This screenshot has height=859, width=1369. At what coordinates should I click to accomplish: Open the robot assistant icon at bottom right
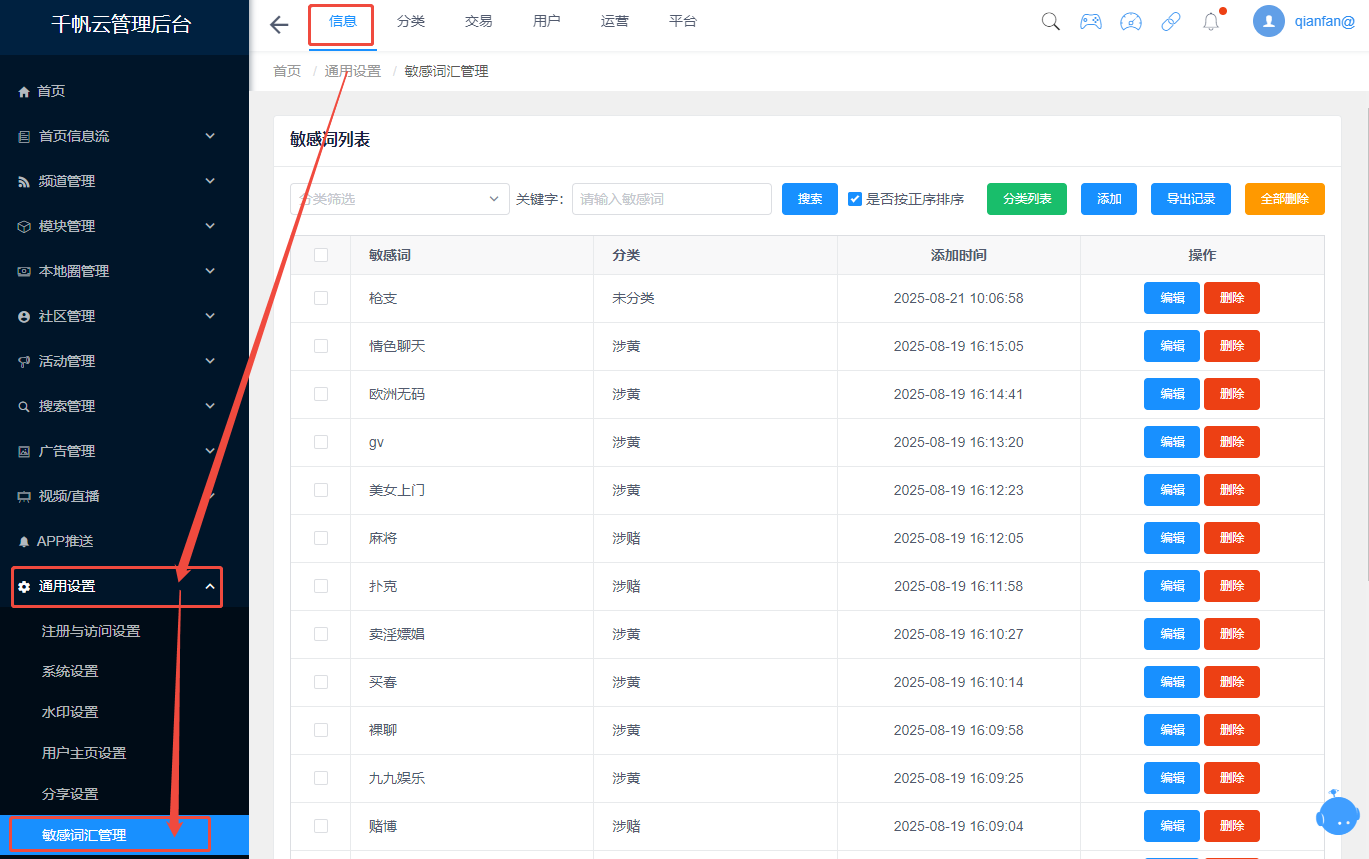coord(1338,813)
